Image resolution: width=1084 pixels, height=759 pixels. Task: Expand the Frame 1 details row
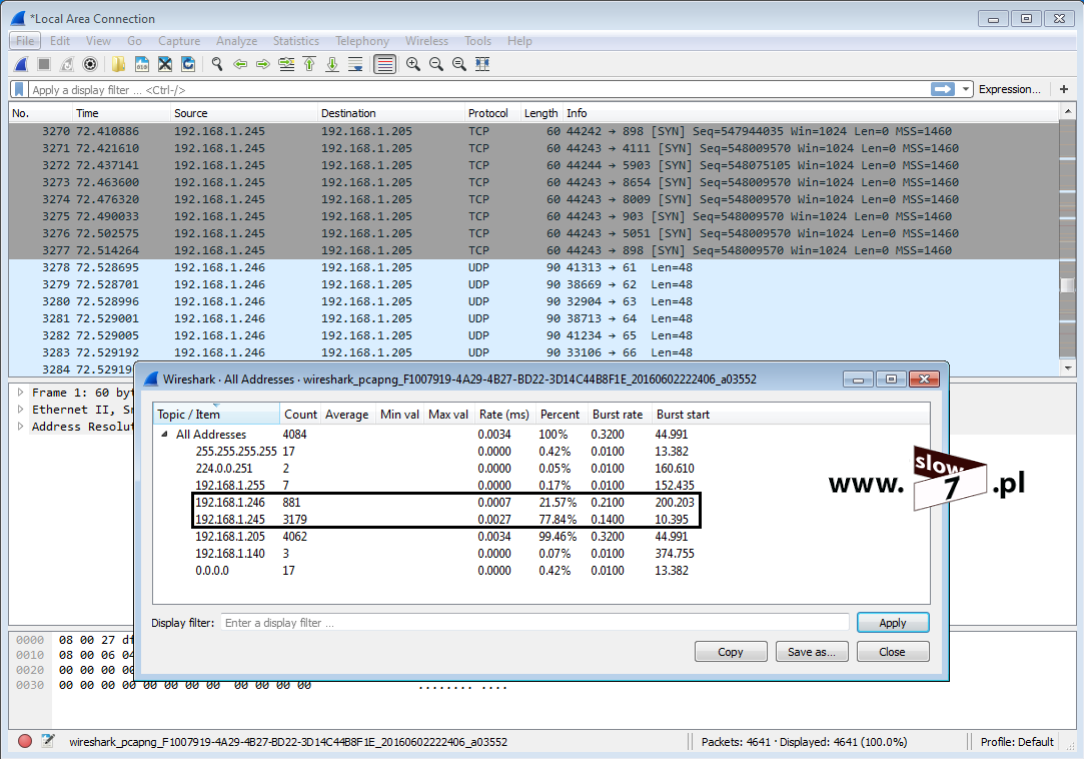pyautogui.click(x=21, y=392)
